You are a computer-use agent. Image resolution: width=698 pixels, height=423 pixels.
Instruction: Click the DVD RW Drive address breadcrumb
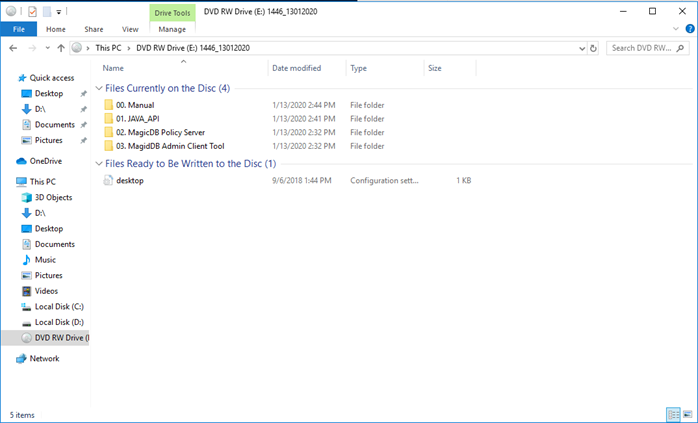[x=193, y=48]
